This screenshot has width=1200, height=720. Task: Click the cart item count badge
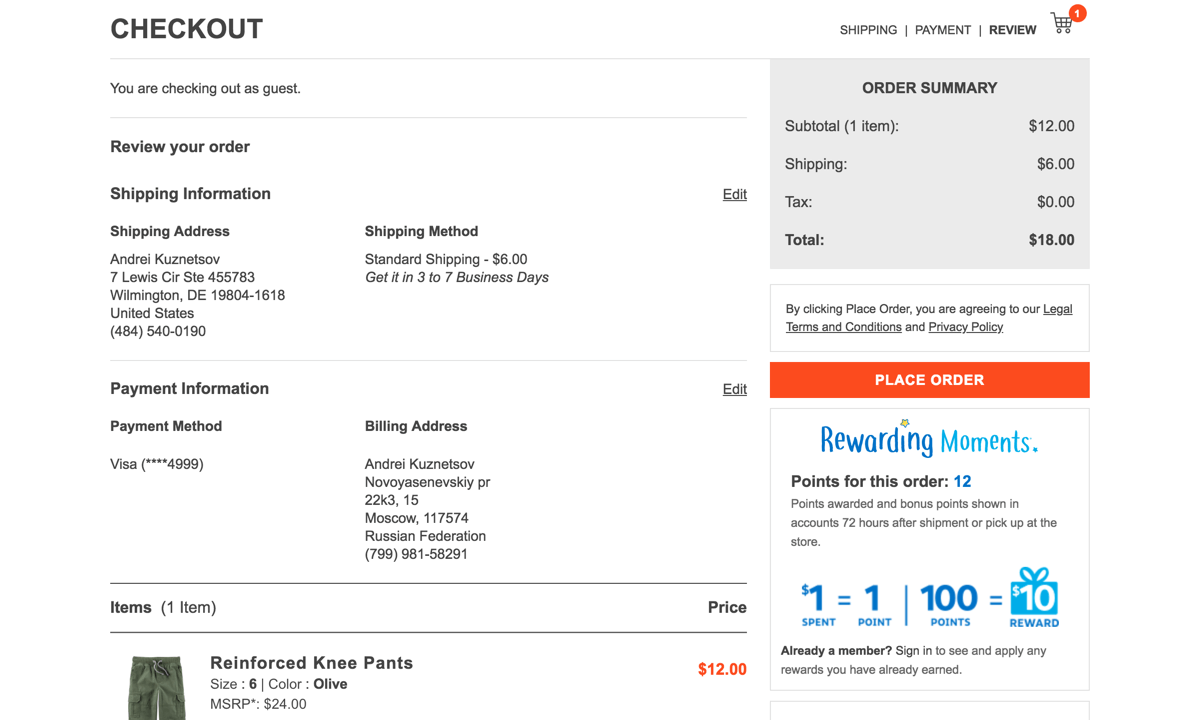[x=1077, y=13]
